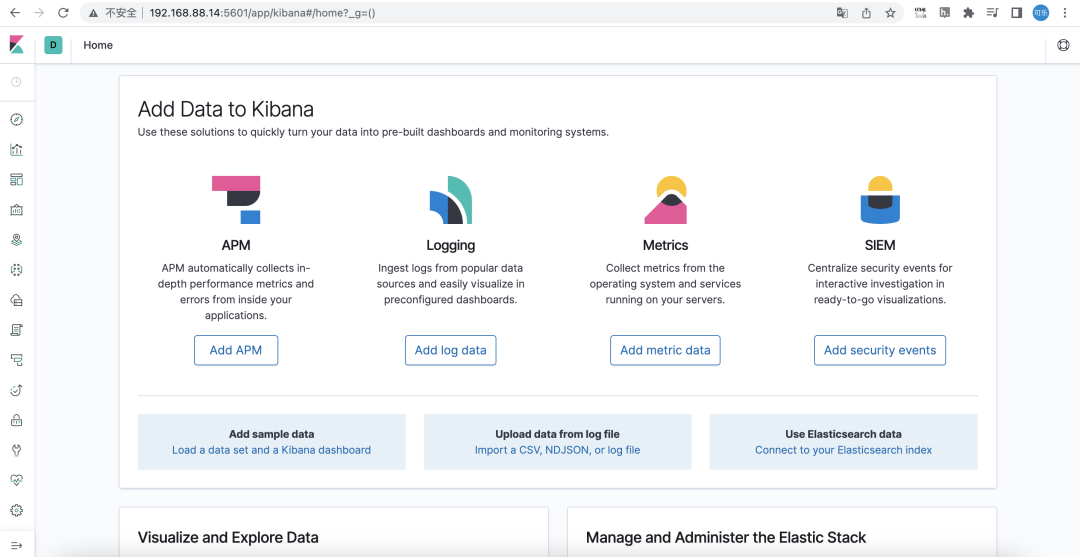Open Visualize via the chart icon in sidebar
Viewport: 1080px width, 557px height.
click(x=16, y=150)
